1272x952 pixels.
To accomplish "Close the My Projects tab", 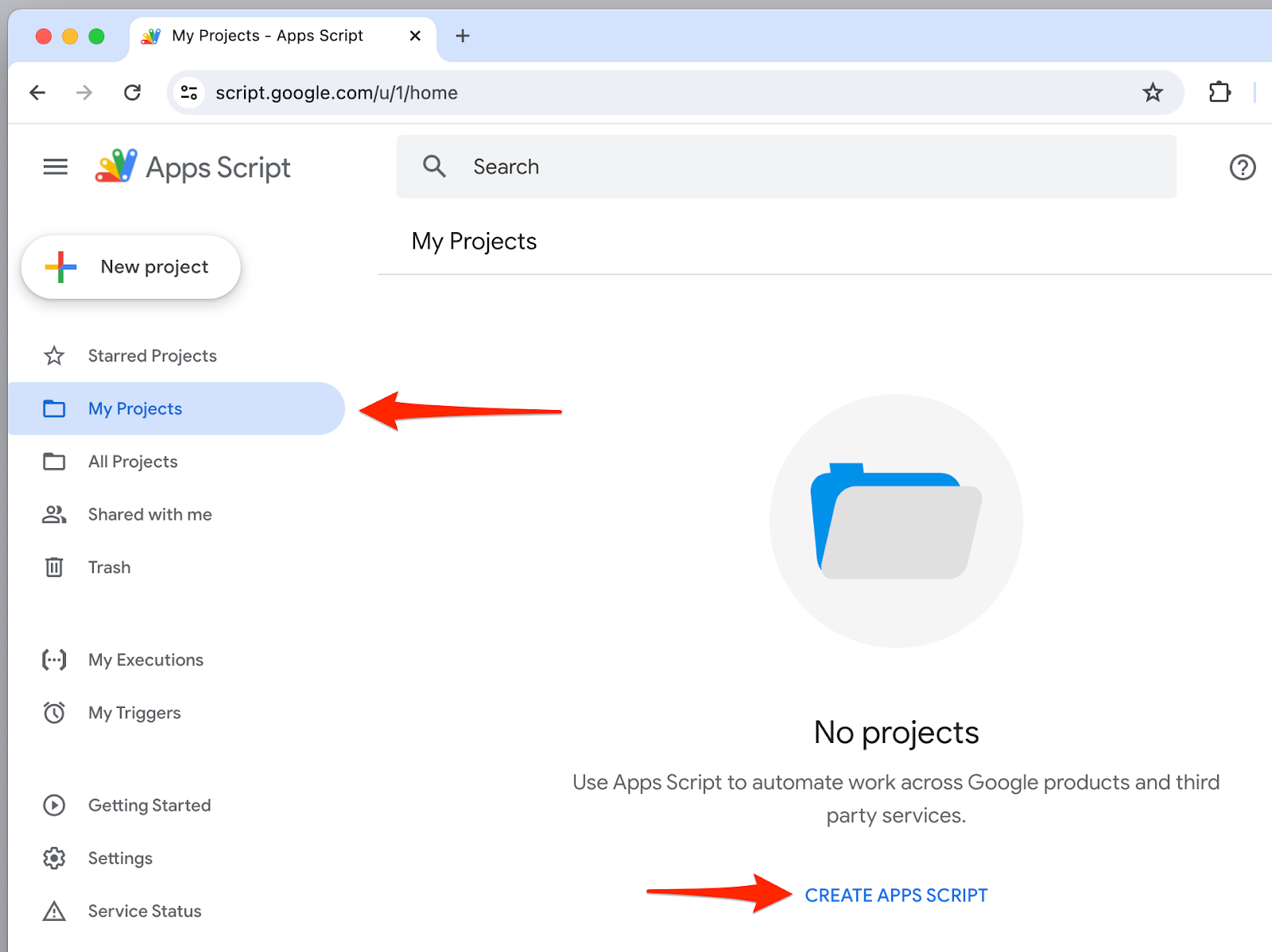I will [415, 36].
